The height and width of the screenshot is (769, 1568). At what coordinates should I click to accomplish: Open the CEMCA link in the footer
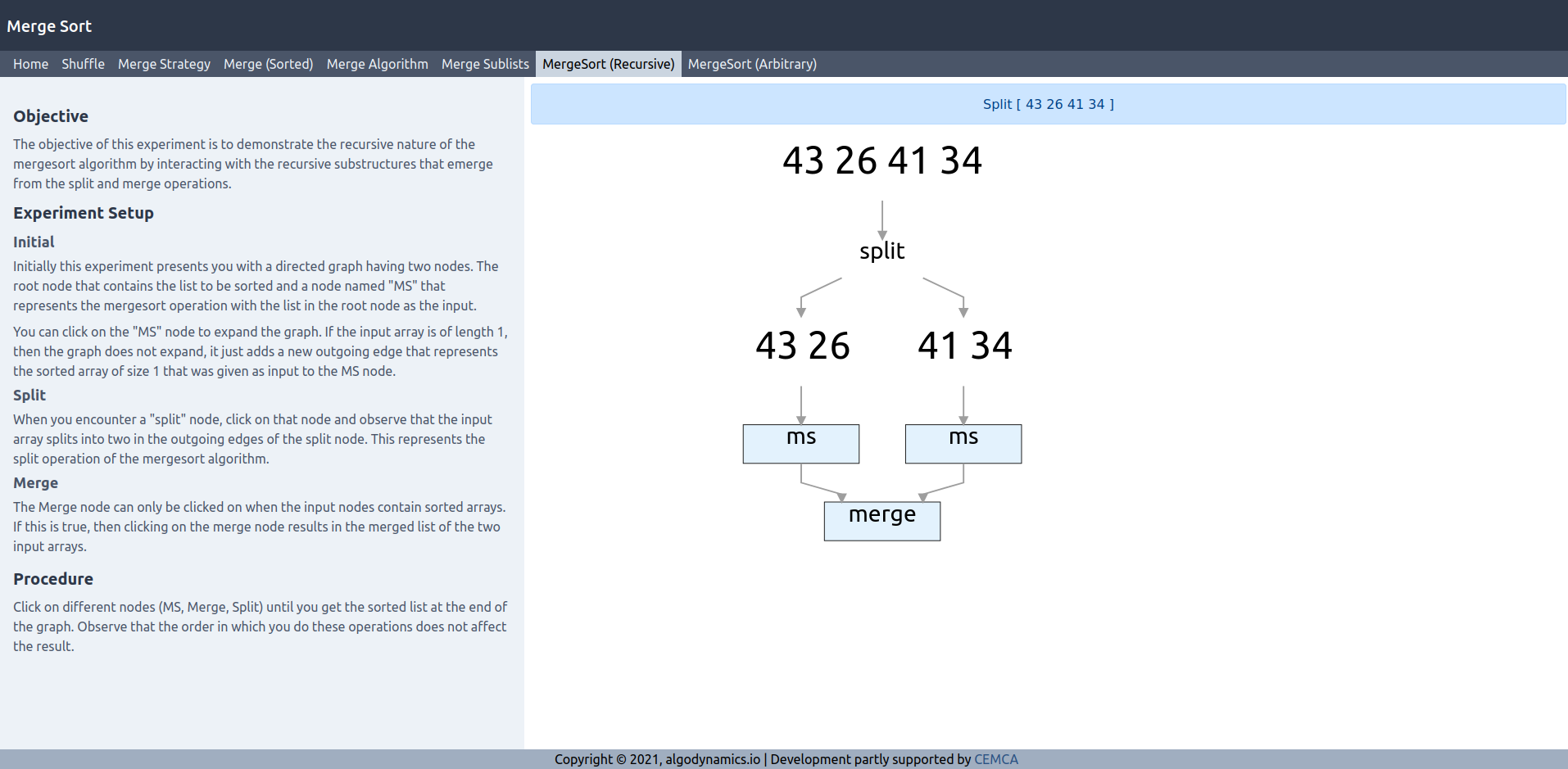point(995,759)
